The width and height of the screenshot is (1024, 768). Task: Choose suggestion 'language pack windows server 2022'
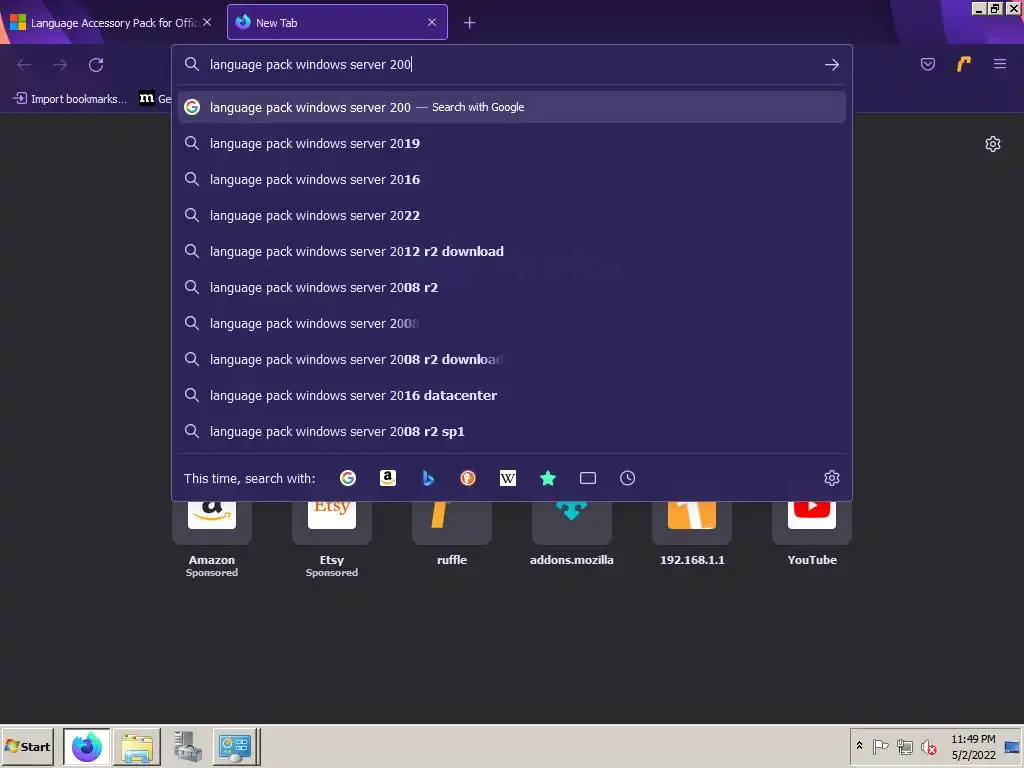511,215
